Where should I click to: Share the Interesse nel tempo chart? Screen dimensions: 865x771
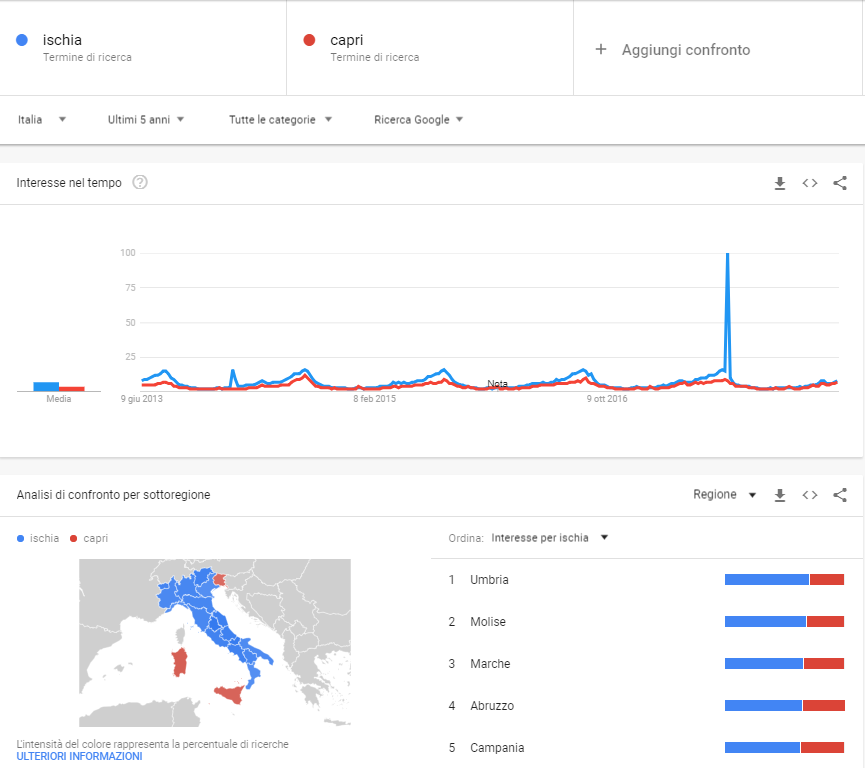click(x=840, y=183)
